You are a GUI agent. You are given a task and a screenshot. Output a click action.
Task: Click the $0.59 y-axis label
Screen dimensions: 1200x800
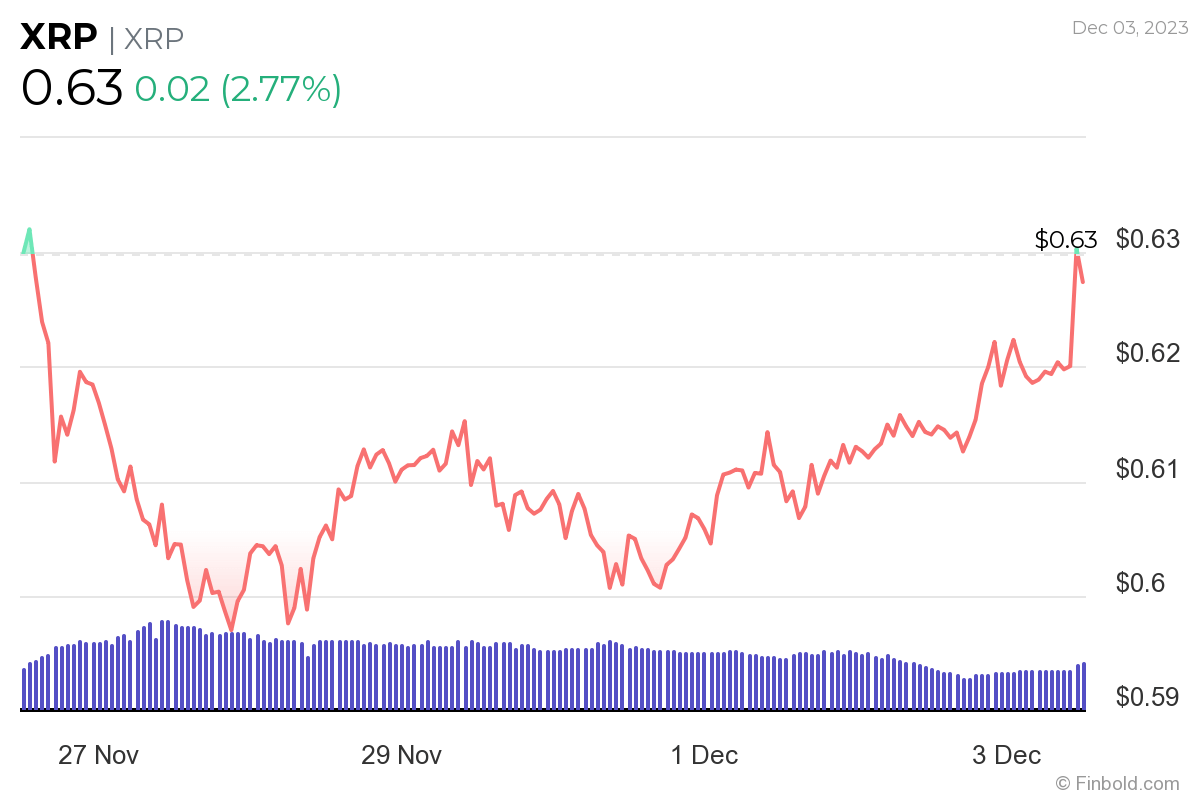pos(1148,696)
